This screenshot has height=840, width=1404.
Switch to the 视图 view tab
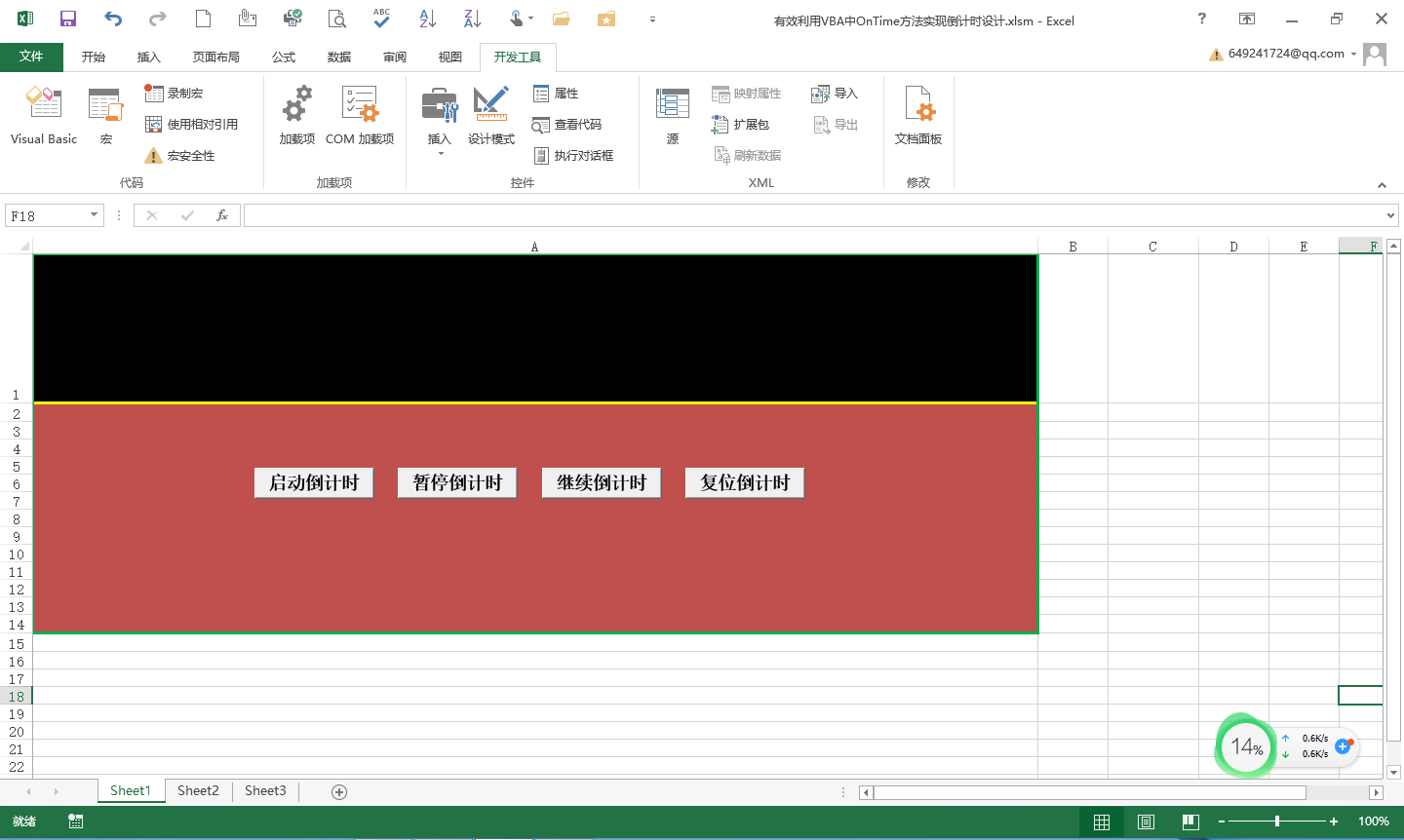tap(450, 57)
